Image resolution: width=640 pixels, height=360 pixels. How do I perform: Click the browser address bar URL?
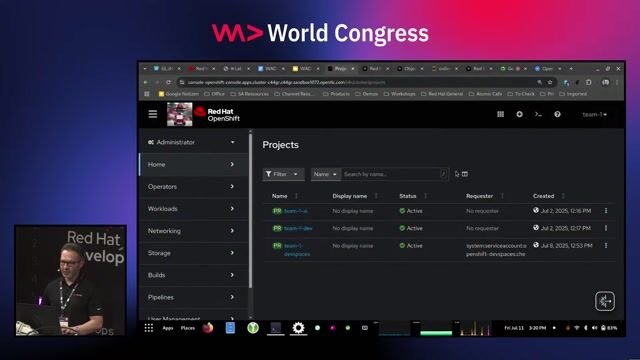(286, 82)
